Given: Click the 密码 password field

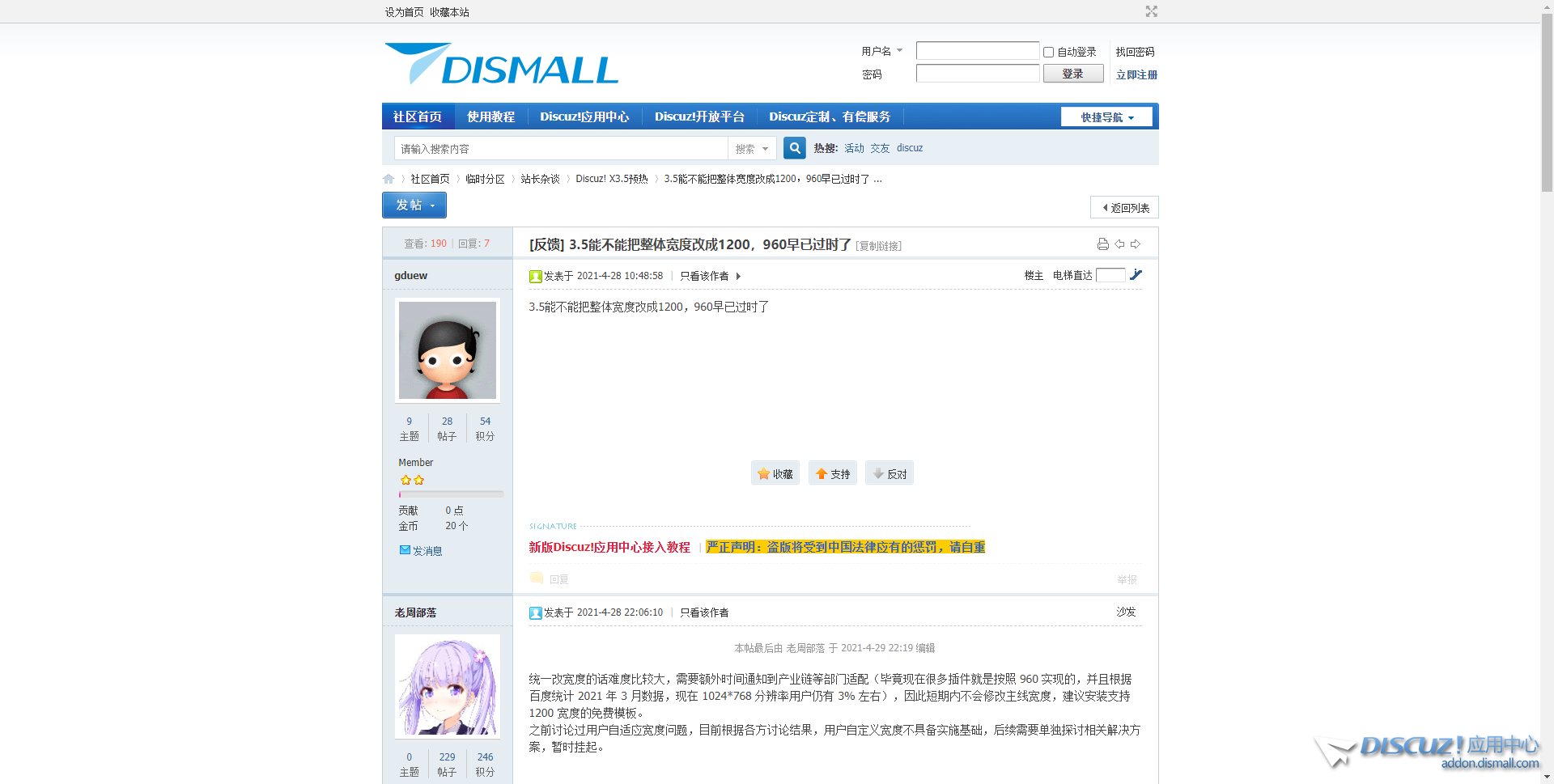Looking at the screenshot, I should click(x=978, y=74).
